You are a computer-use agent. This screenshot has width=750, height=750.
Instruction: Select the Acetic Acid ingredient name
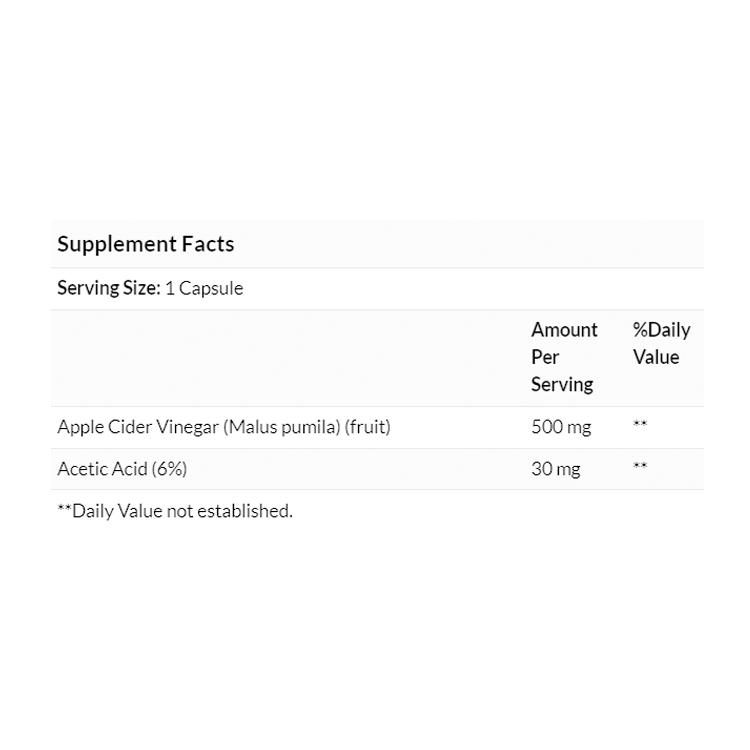(100, 468)
